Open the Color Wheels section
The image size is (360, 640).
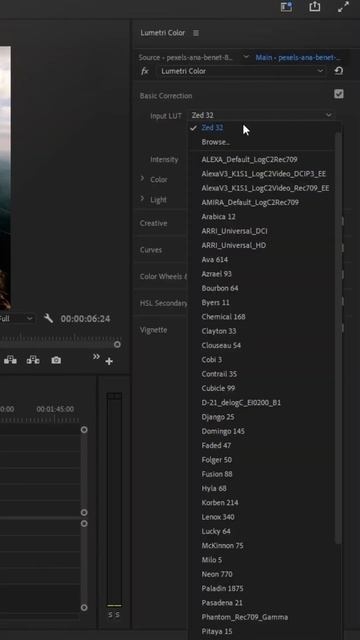(163, 276)
